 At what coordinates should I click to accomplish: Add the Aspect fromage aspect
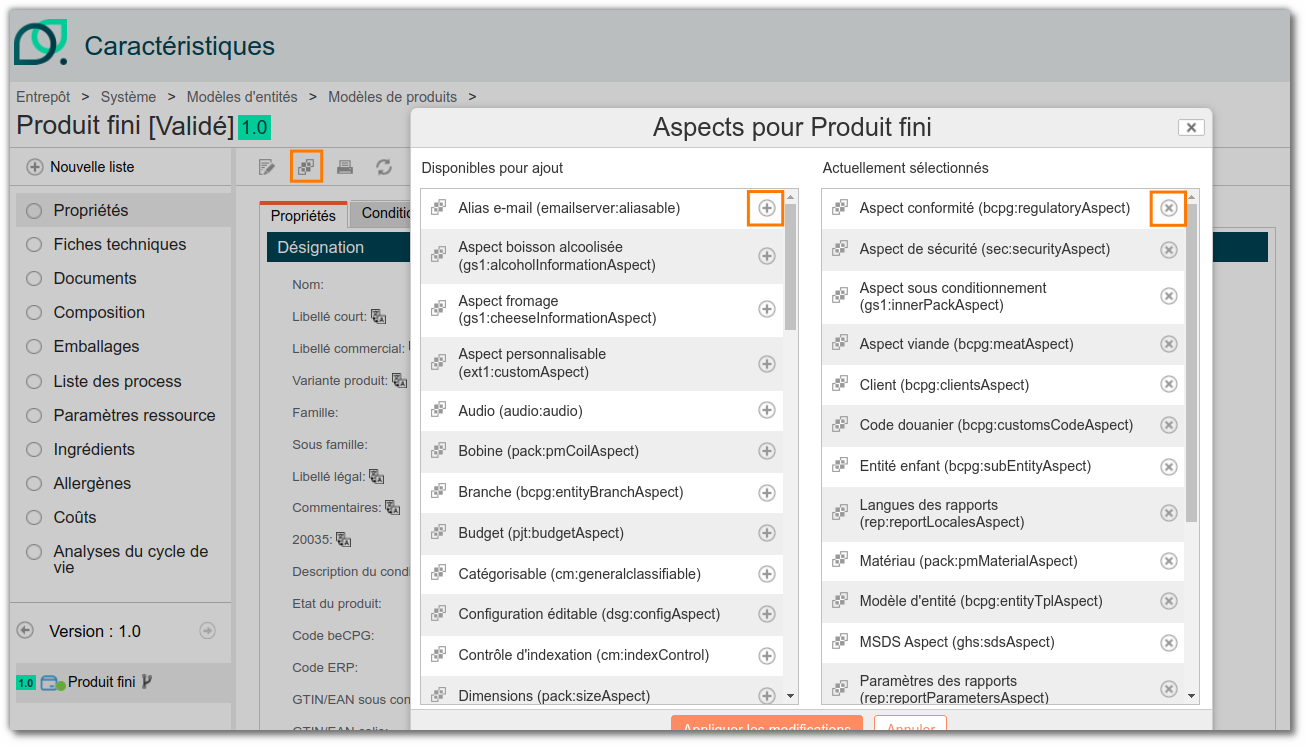(x=766, y=309)
